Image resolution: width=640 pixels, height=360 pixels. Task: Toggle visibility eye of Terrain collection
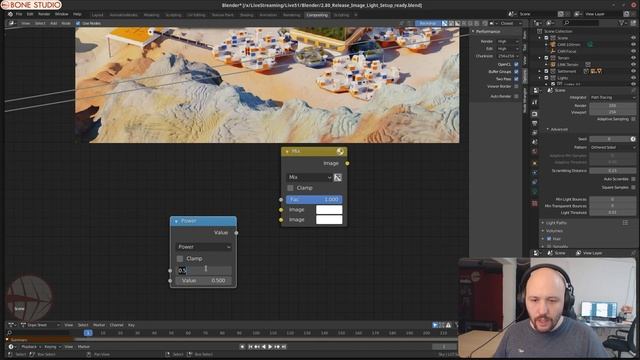pyautogui.click(x=633, y=58)
